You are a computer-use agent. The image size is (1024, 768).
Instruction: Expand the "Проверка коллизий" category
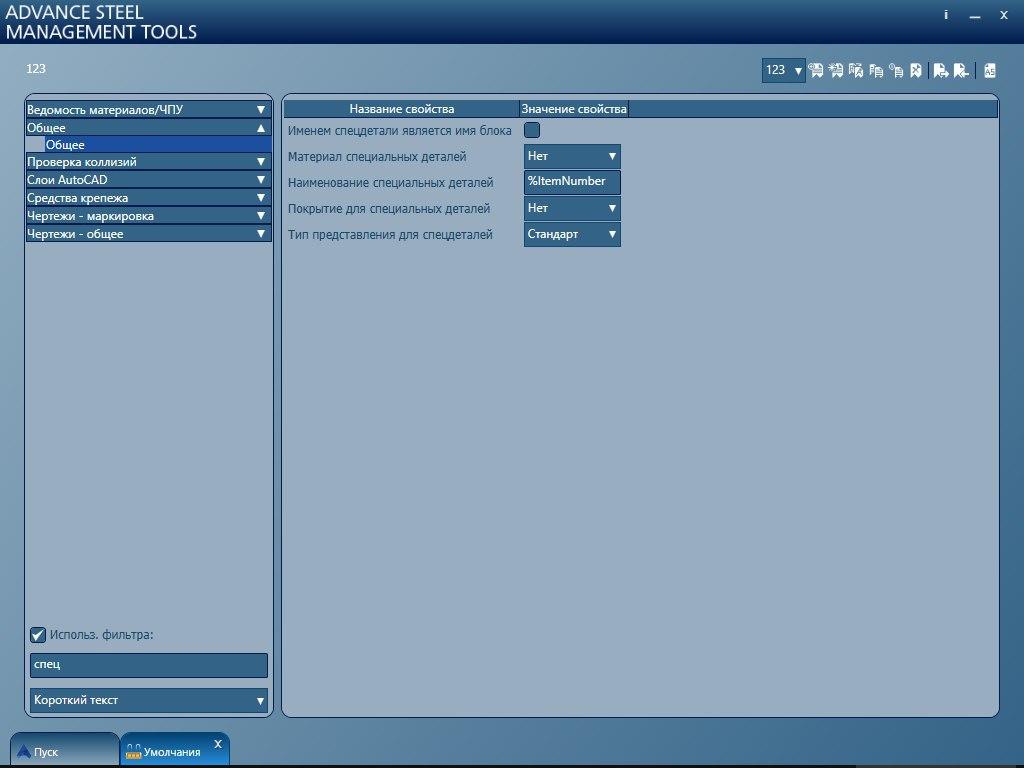click(x=148, y=162)
